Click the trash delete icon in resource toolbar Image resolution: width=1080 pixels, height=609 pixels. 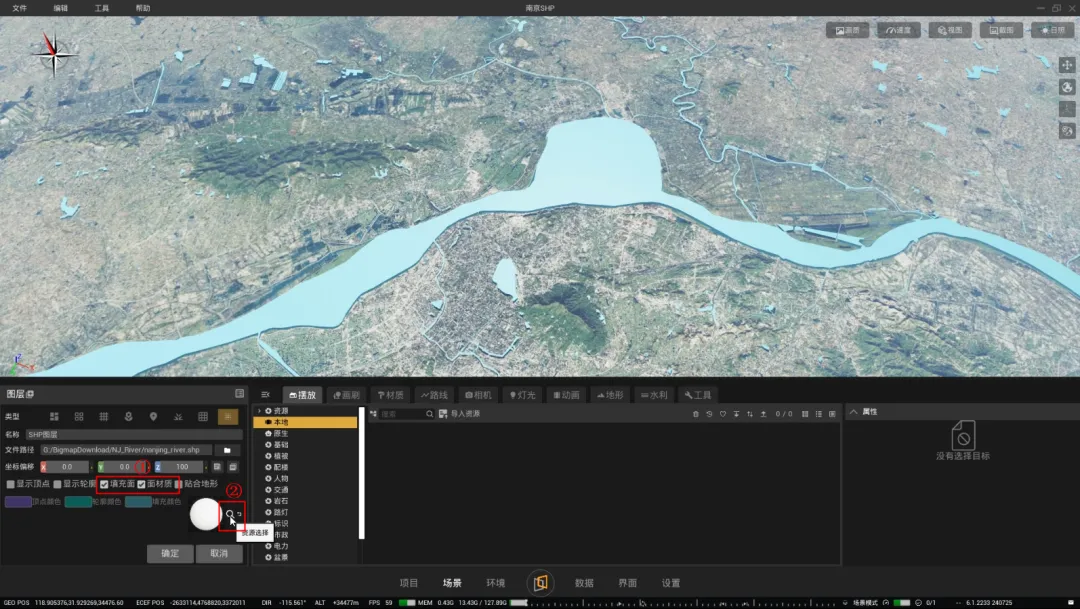click(x=696, y=414)
